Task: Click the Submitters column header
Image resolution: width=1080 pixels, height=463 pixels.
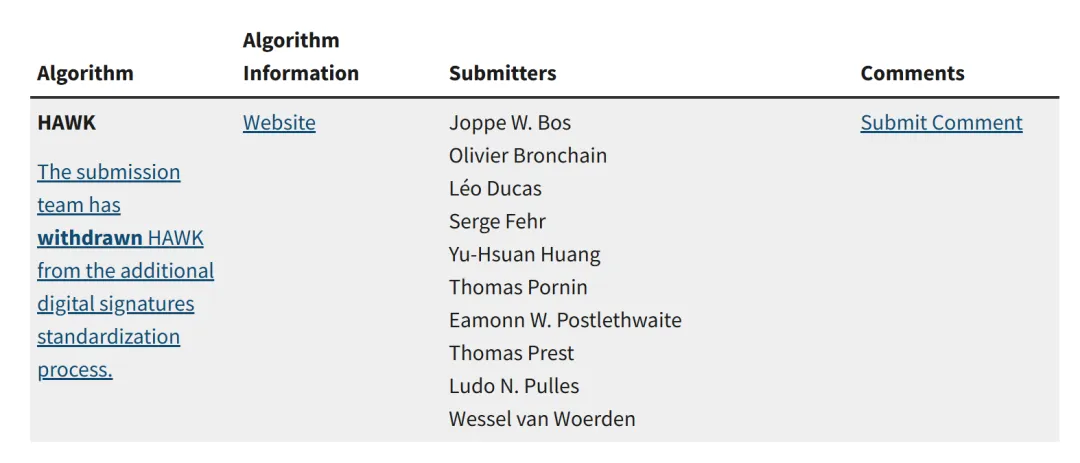Action: pyautogui.click(x=502, y=73)
